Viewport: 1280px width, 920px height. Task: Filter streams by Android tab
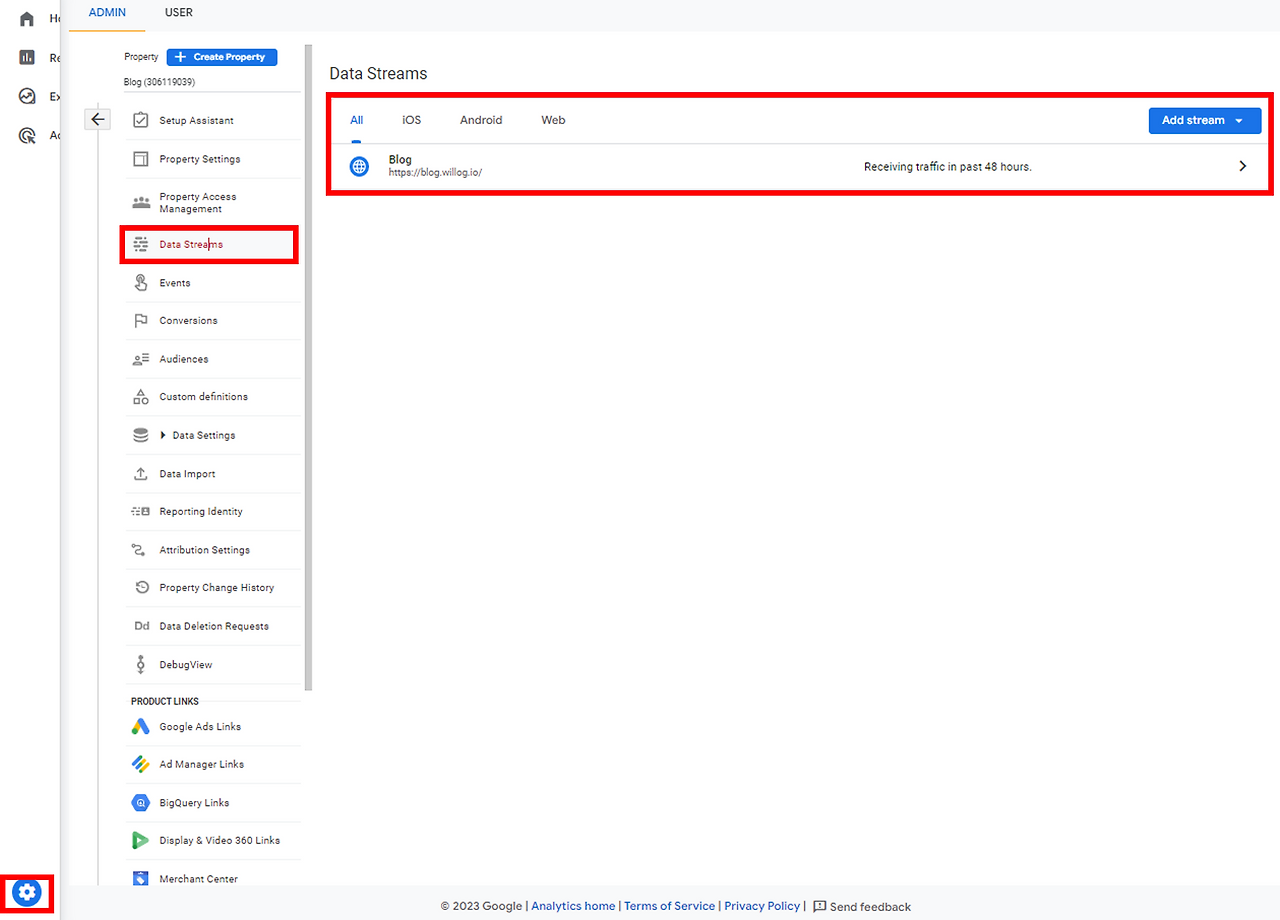click(x=481, y=120)
